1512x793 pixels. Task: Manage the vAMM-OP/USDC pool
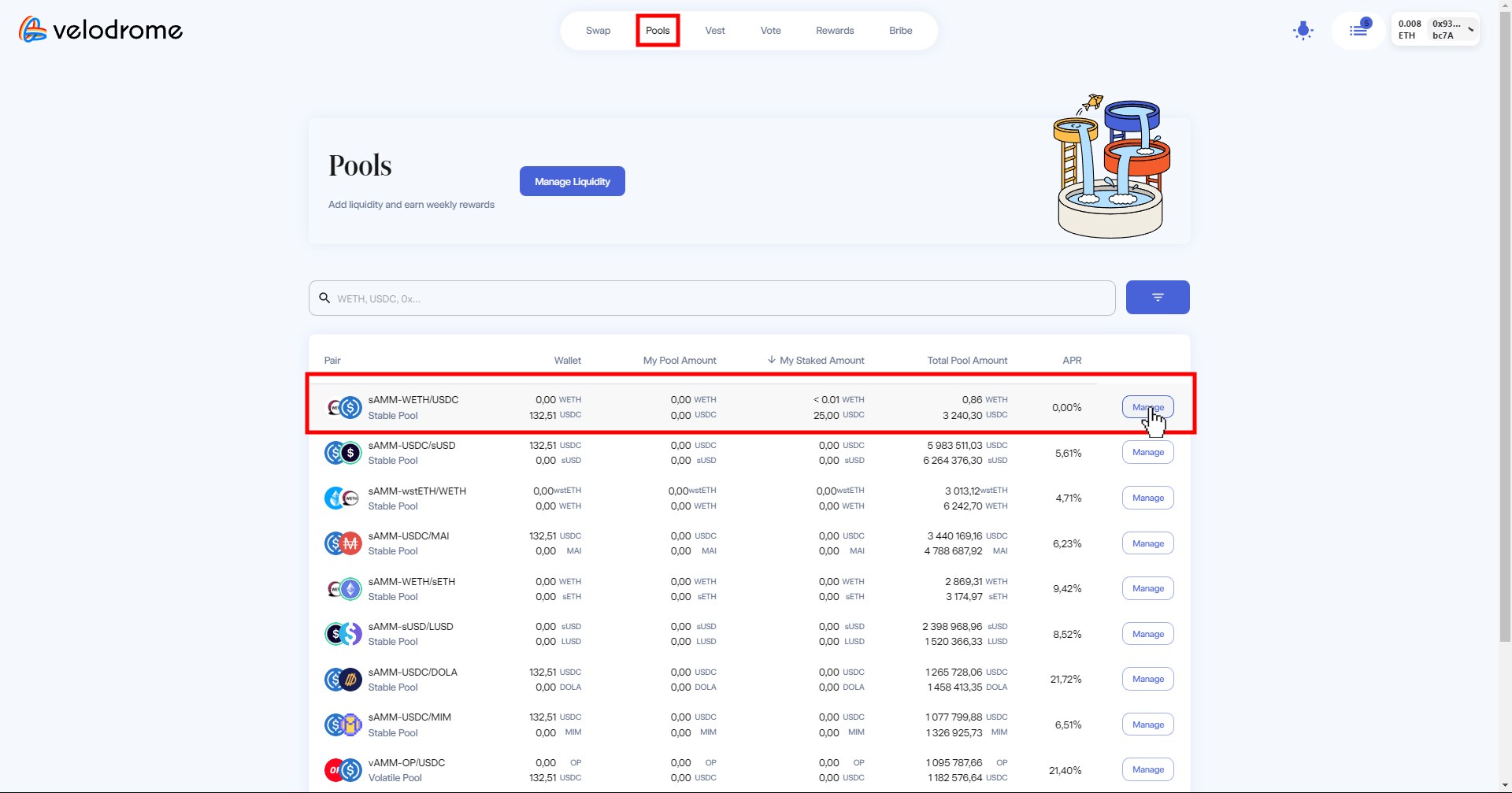point(1148,769)
